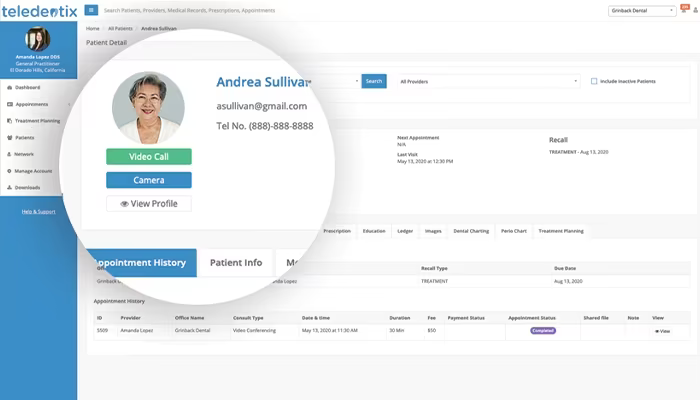Click the '30 Min' duration cell
The image size is (700, 400).
click(396, 330)
